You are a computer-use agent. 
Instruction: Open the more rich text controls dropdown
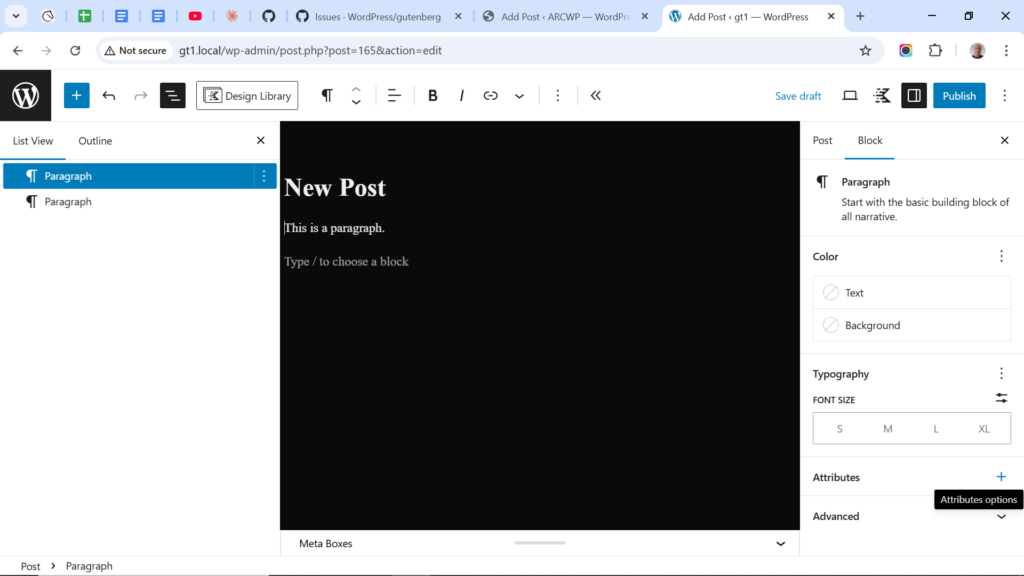pyautogui.click(x=519, y=96)
